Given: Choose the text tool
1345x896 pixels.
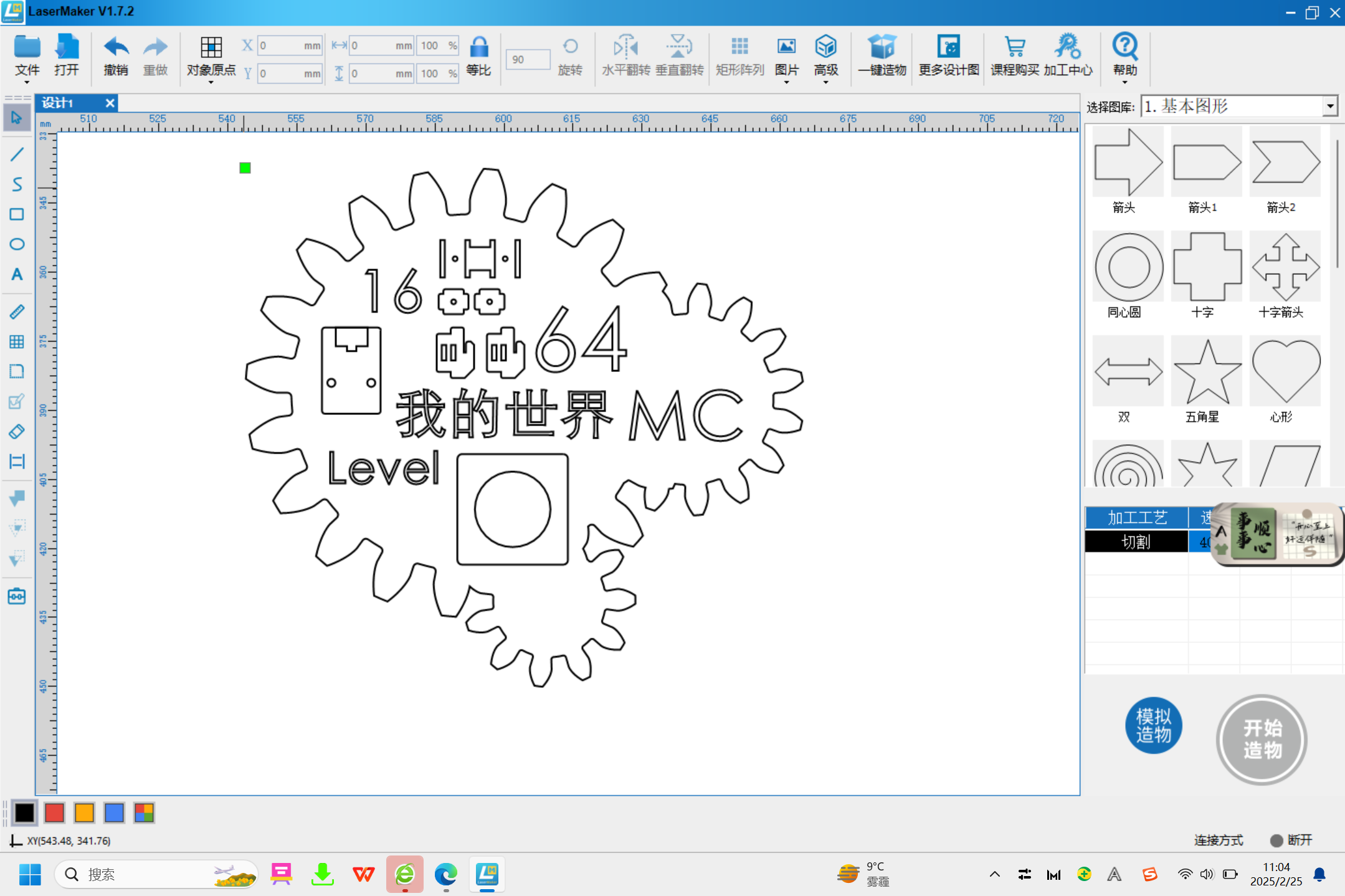Looking at the screenshot, I should (17, 274).
